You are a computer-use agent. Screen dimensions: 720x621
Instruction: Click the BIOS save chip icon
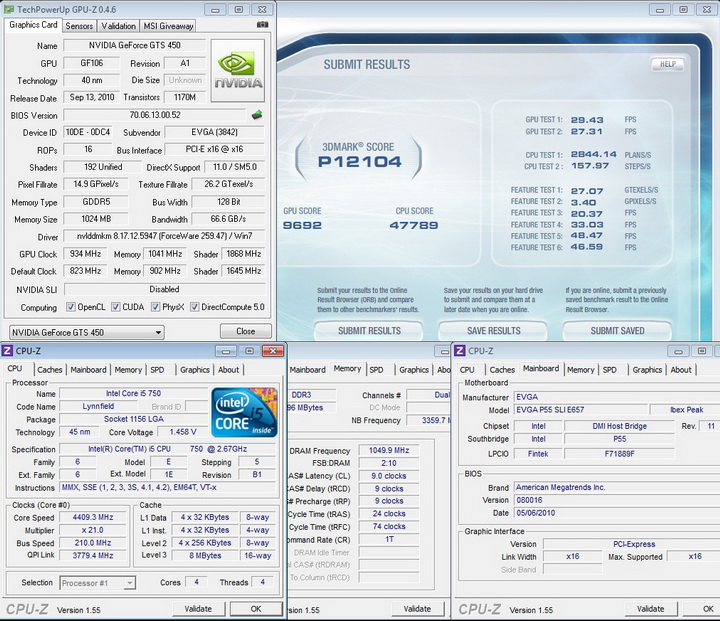coord(257,115)
